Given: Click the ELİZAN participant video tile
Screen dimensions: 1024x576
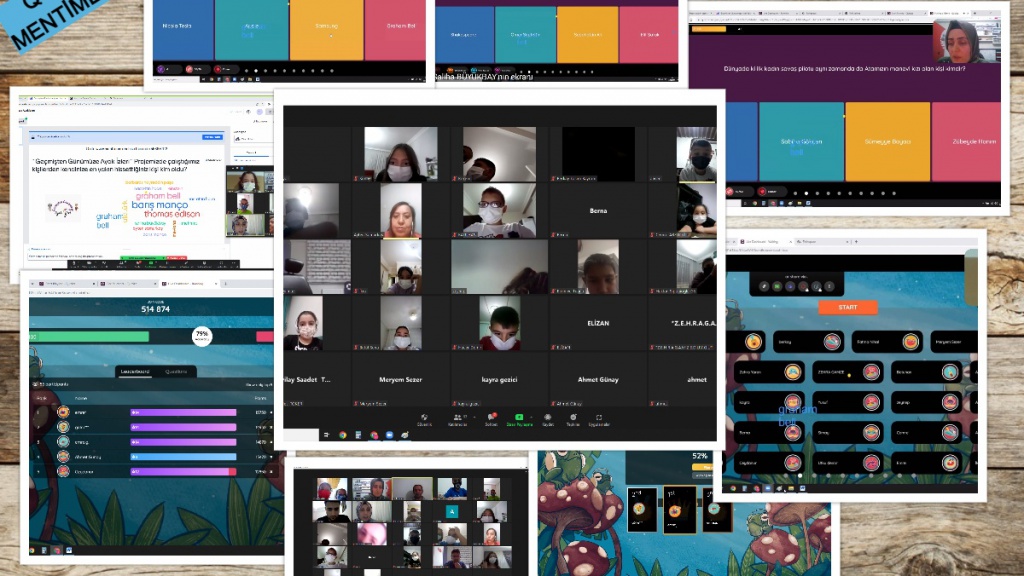Looking at the screenshot, I should click(597, 324).
